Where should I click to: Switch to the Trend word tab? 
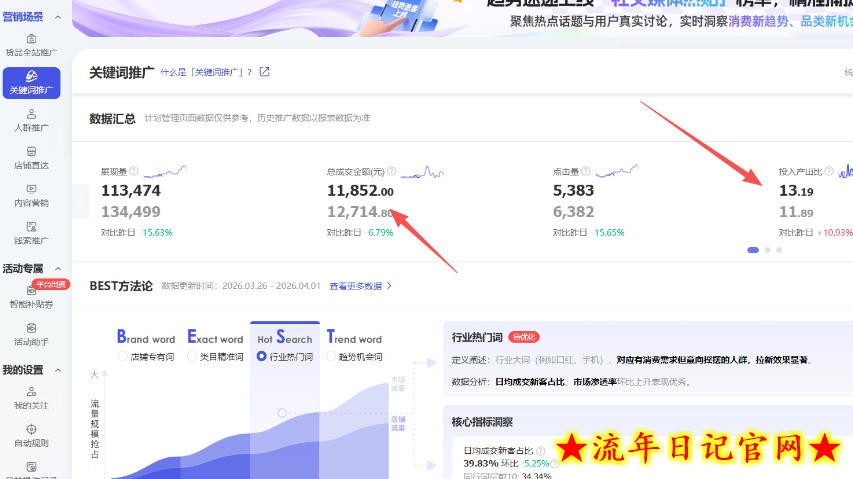[354, 337]
